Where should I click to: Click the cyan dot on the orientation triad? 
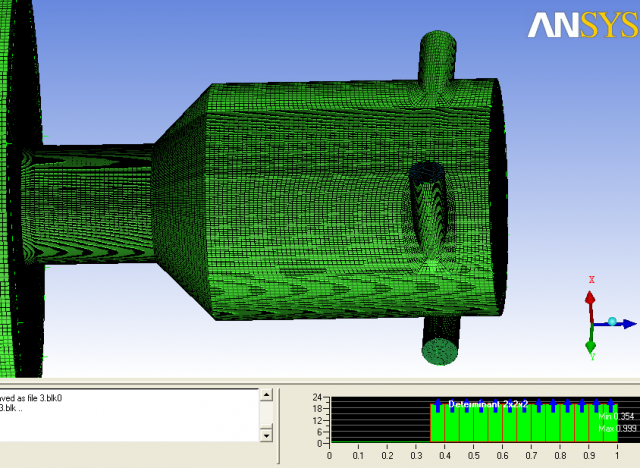click(x=612, y=321)
